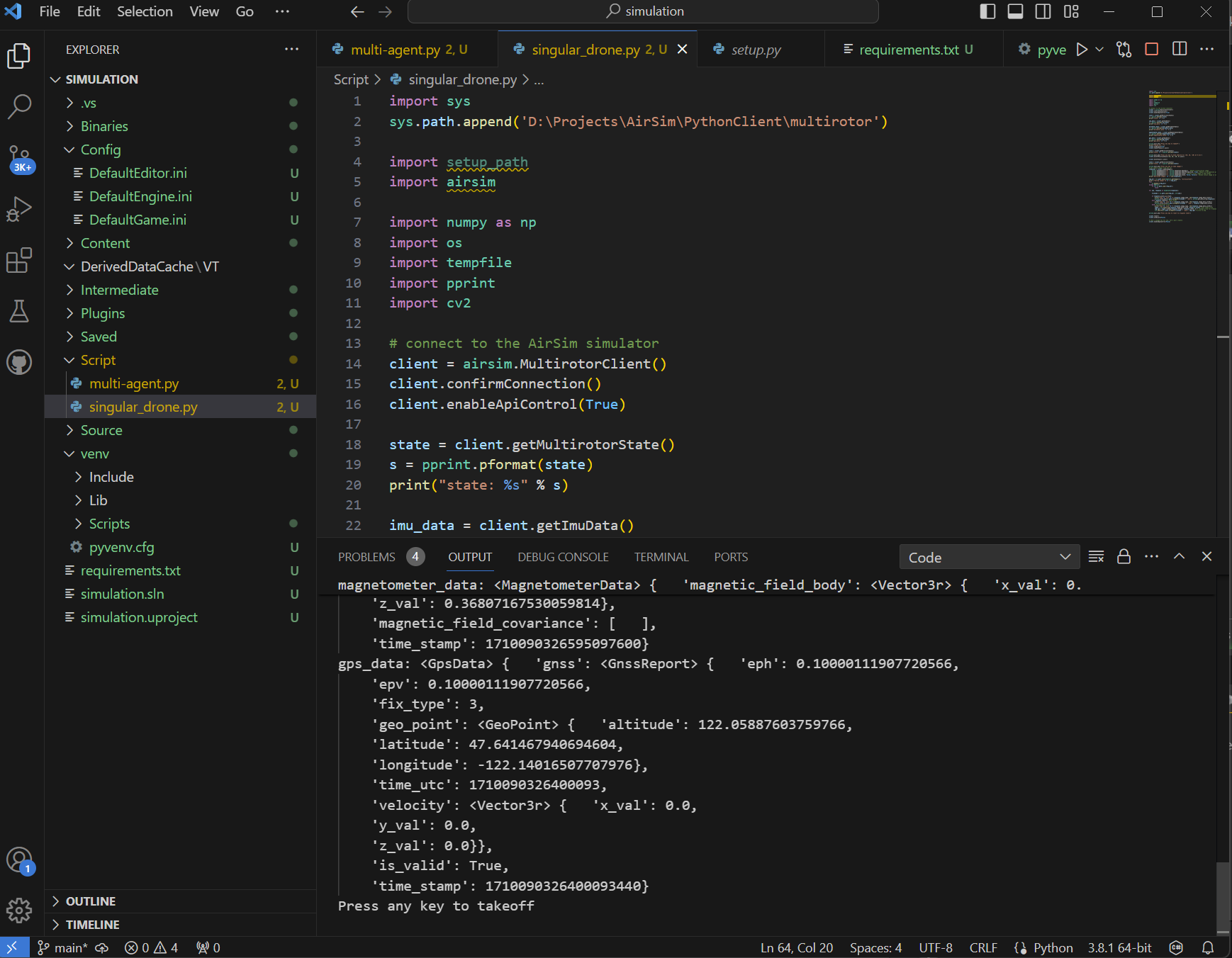Toggle the bottom Panel visibility
The width and height of the screenshot is (1232, 958).
1015,11
